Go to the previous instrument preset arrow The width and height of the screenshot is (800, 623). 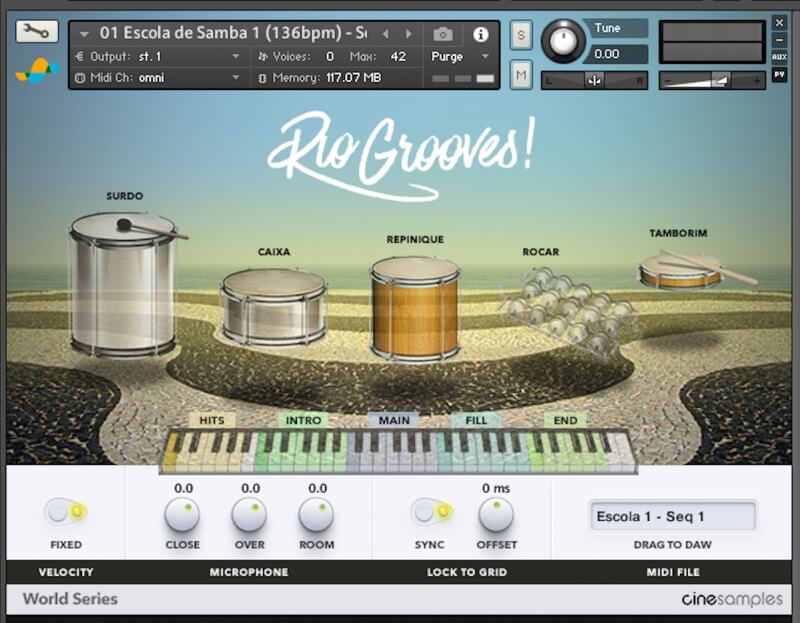coord(383,34)
